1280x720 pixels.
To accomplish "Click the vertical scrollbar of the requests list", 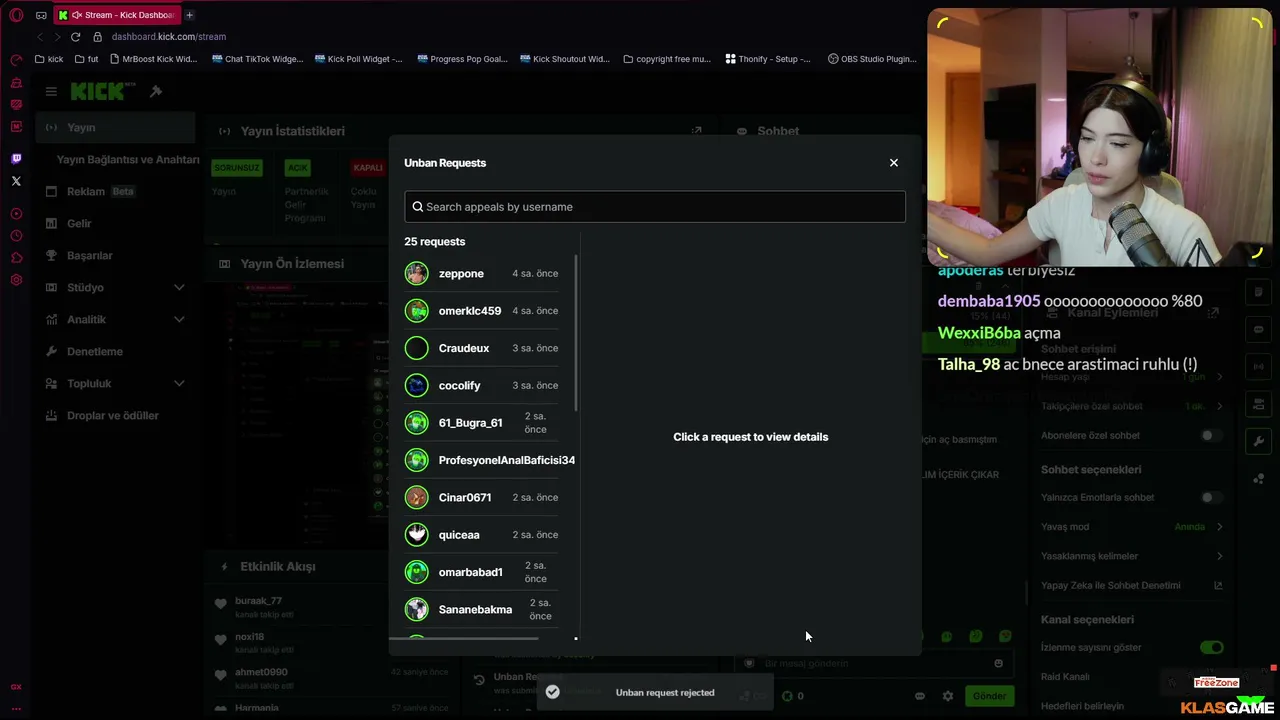I will coord(576,333).
